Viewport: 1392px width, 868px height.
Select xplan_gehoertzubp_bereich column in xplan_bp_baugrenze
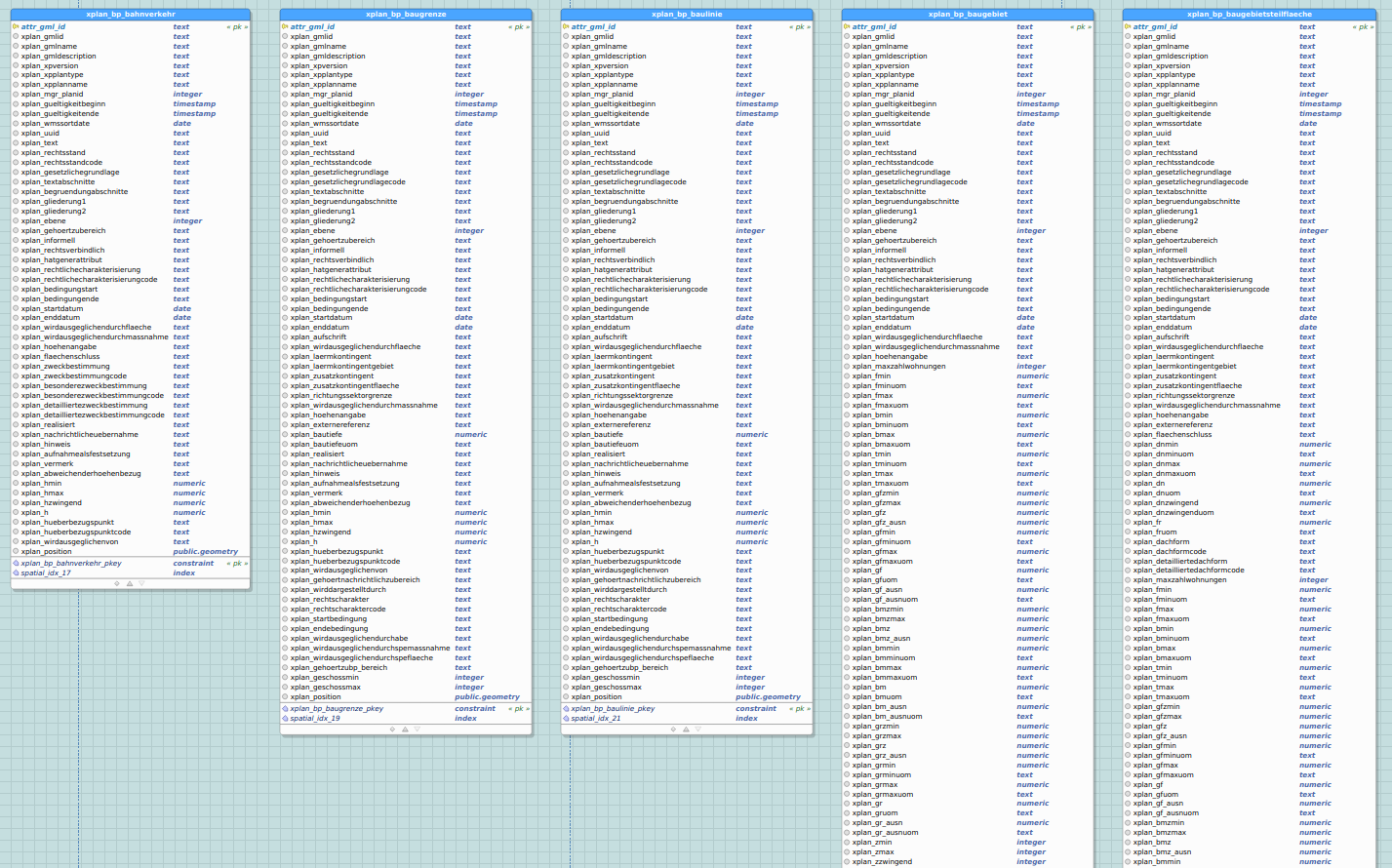406,668
